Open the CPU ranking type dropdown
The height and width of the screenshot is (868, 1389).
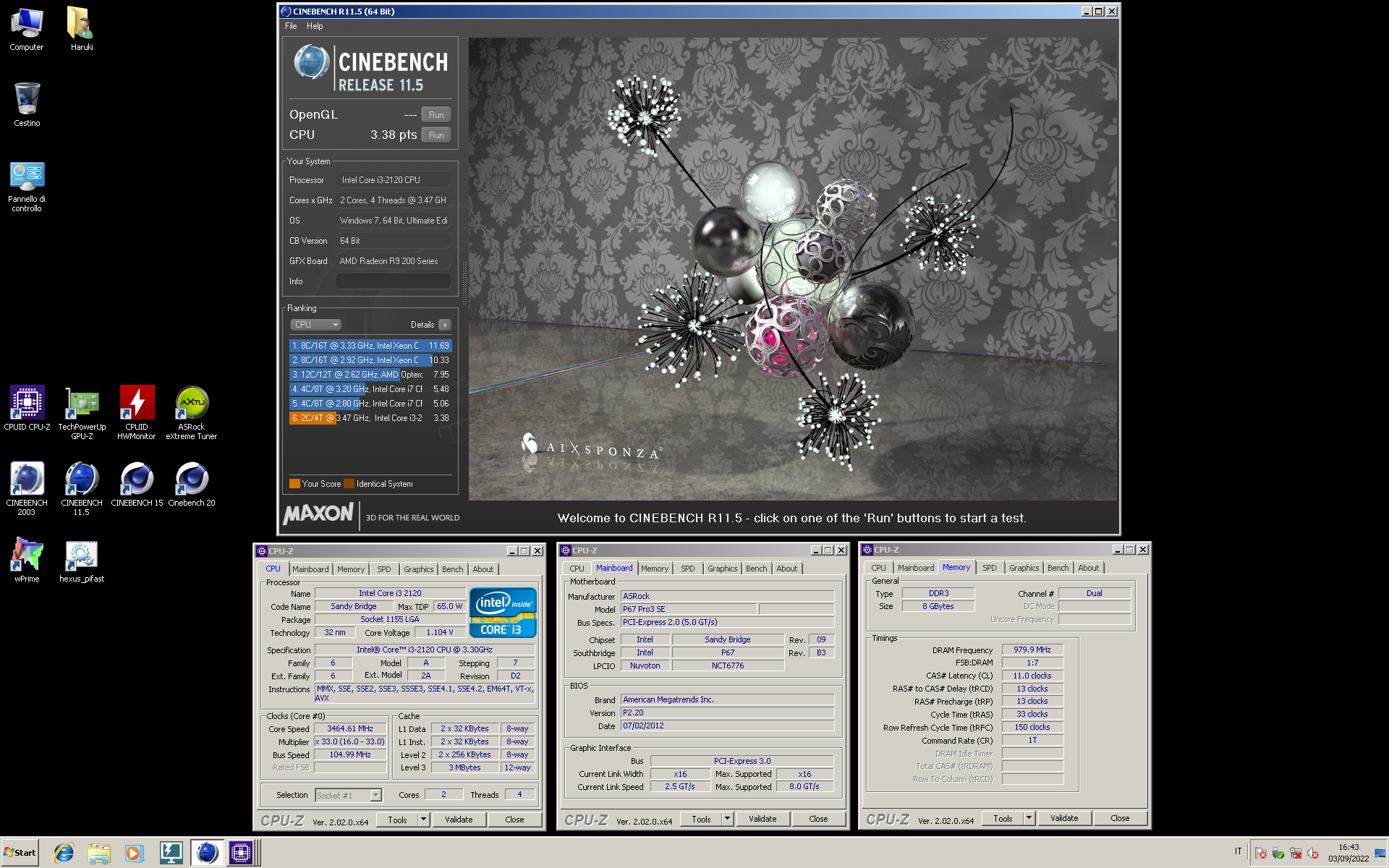(x=315, y=325)
